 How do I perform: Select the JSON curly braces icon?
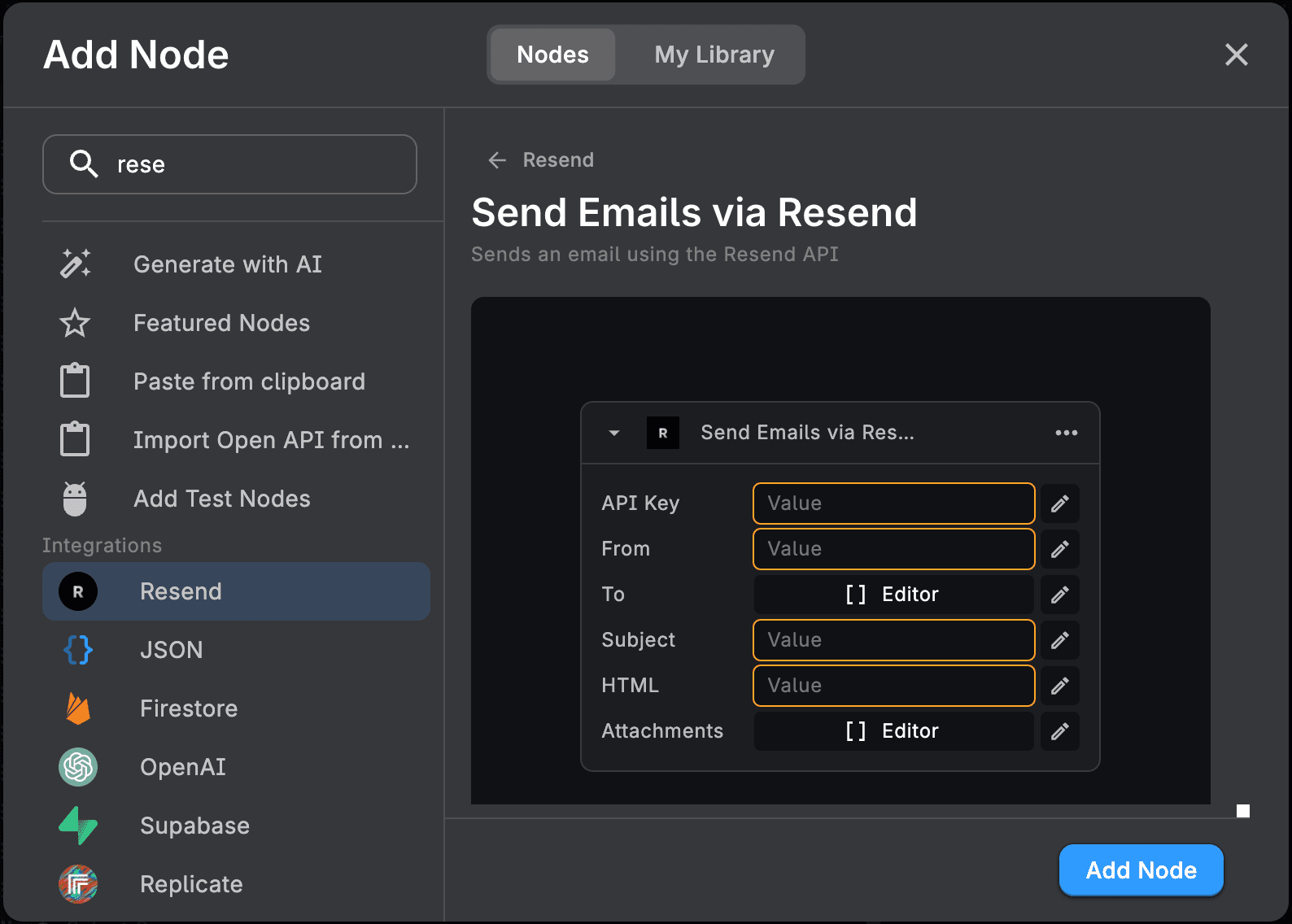tap(78, 650)
